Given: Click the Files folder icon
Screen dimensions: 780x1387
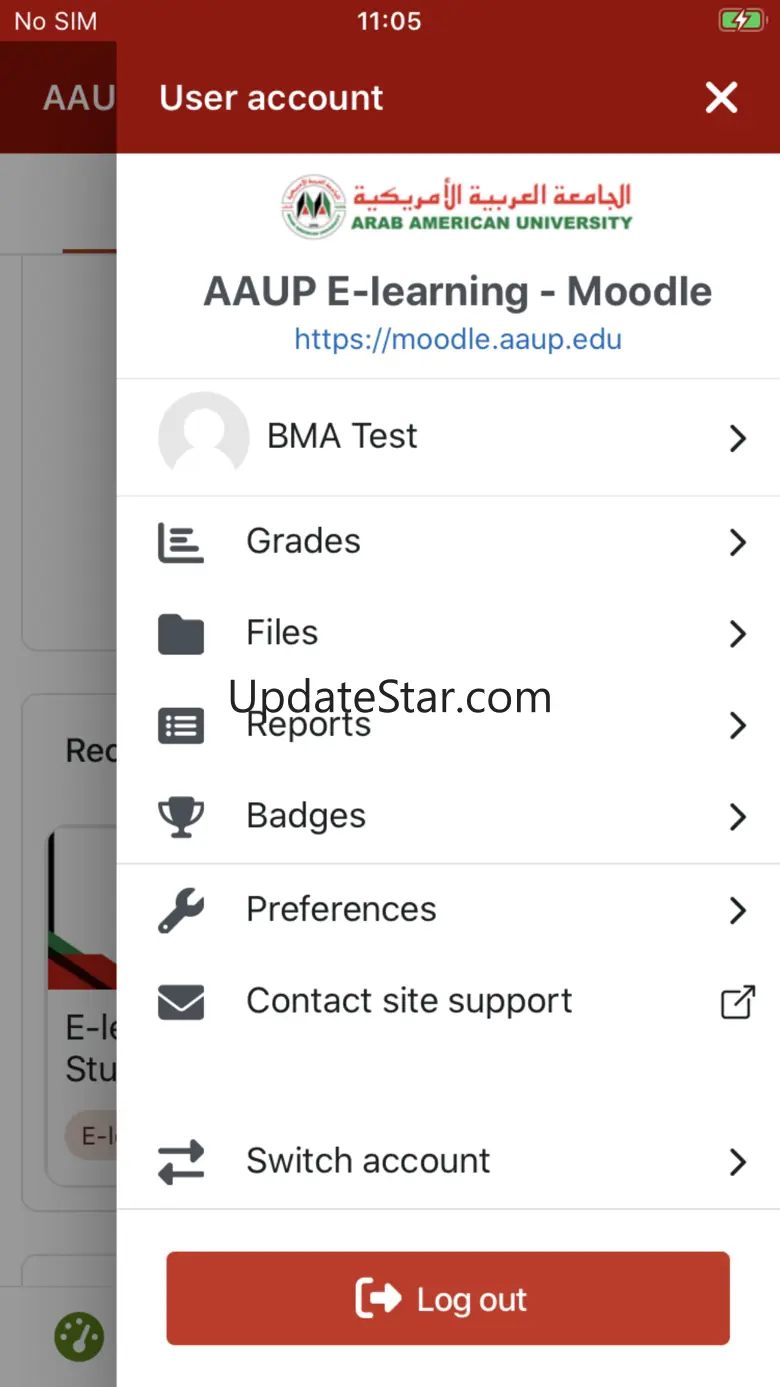Looking at the screenshot, I should 181,634.
